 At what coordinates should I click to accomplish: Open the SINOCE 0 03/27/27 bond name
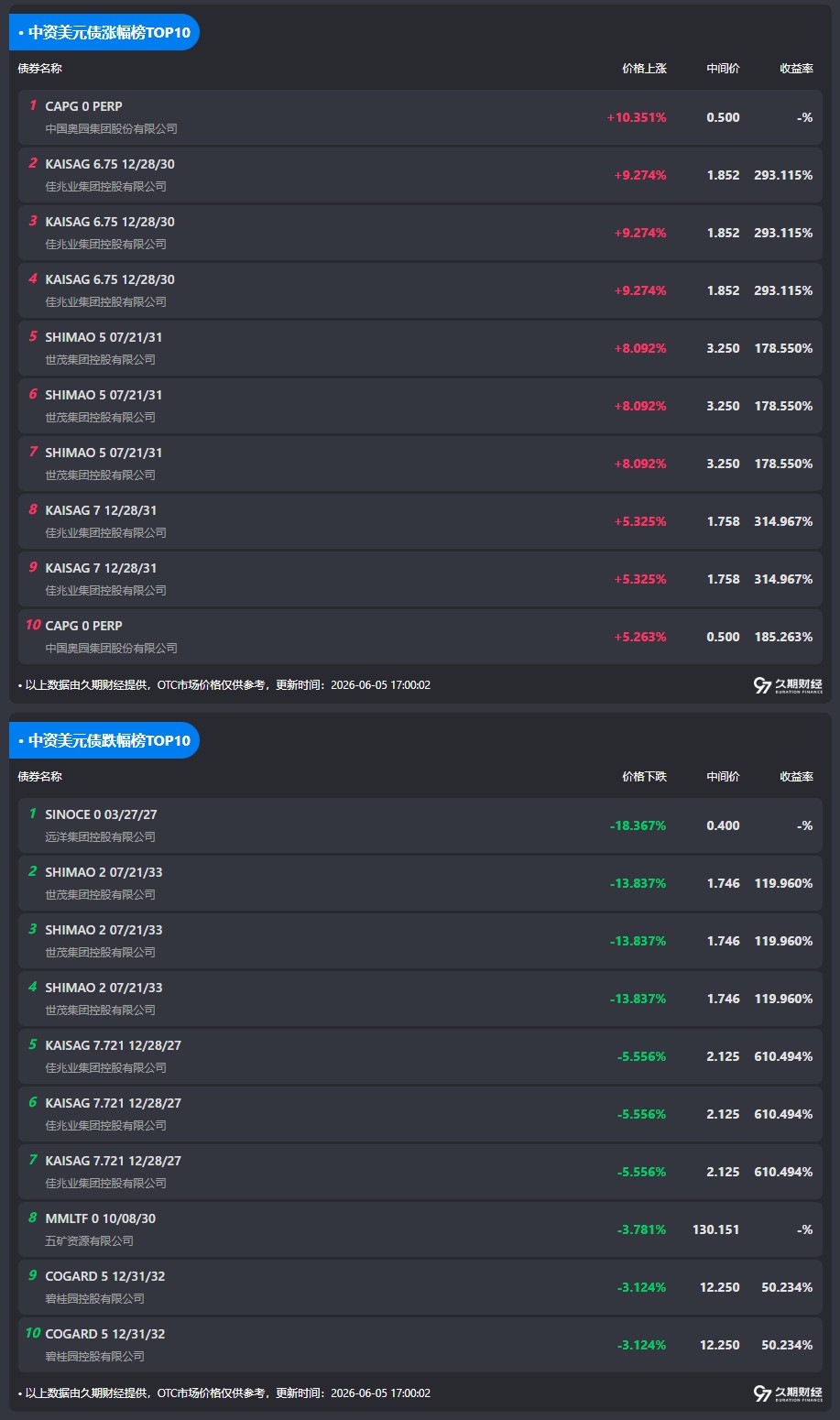101,814
